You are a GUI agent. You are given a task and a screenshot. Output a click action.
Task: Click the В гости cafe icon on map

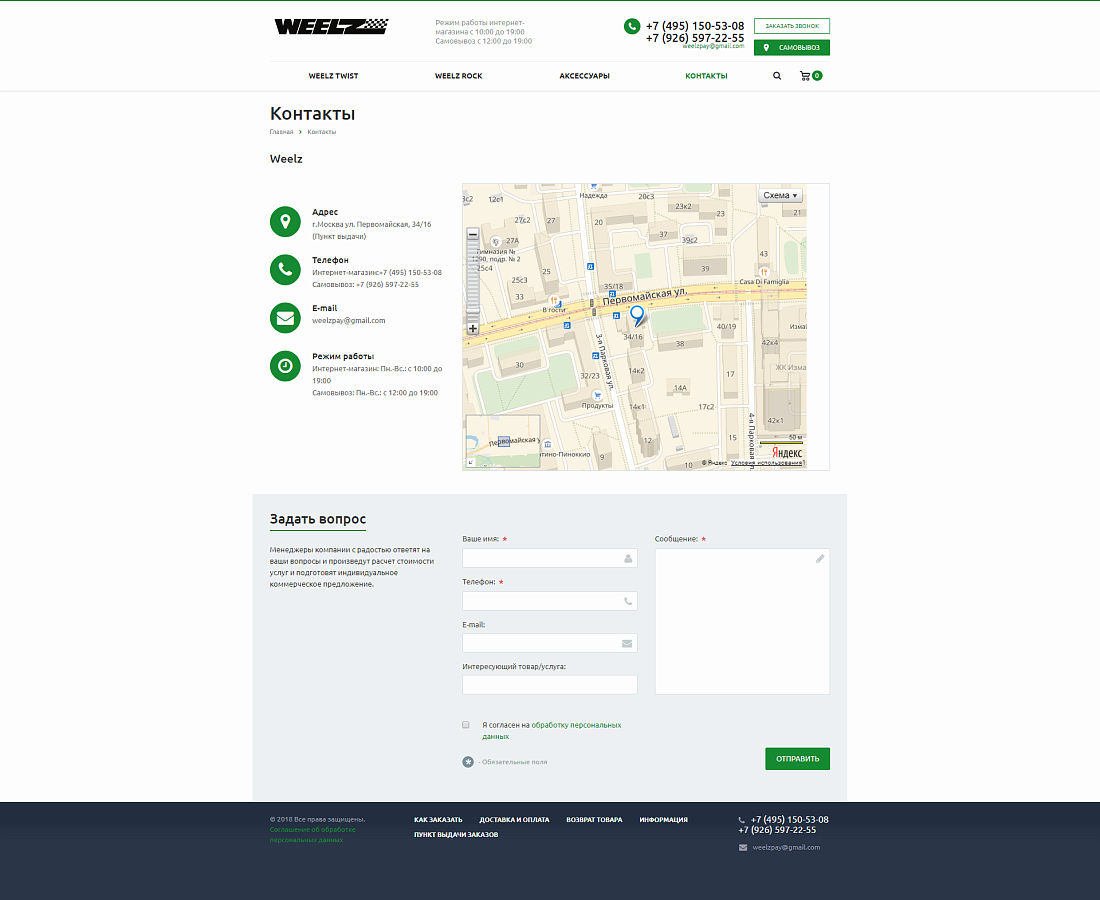click(554, 301)
